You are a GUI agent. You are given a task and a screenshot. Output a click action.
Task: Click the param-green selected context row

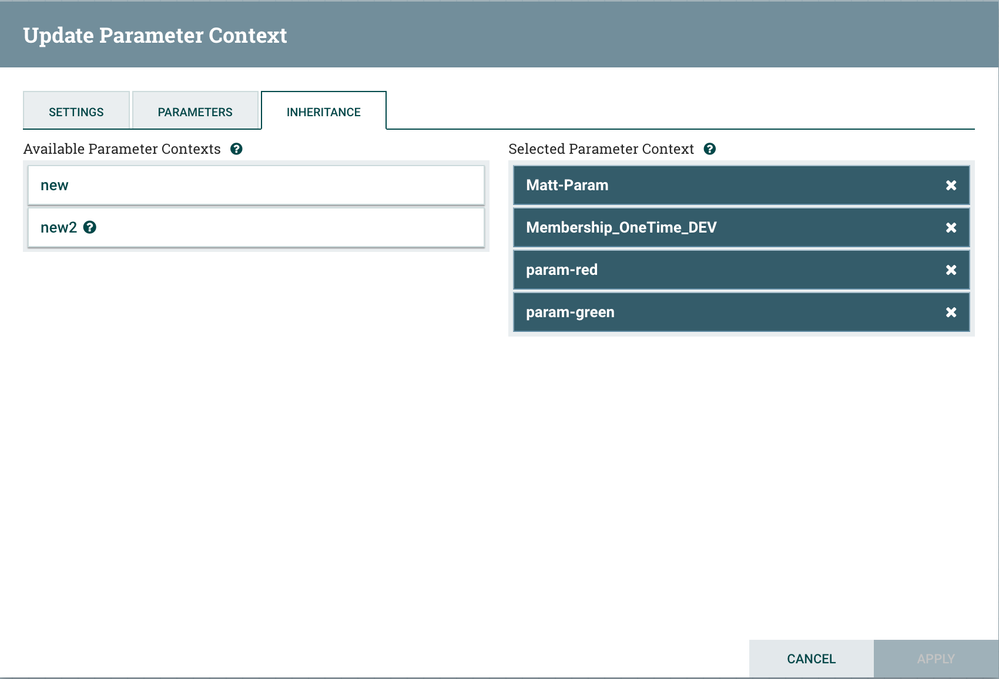coord(720,313)
